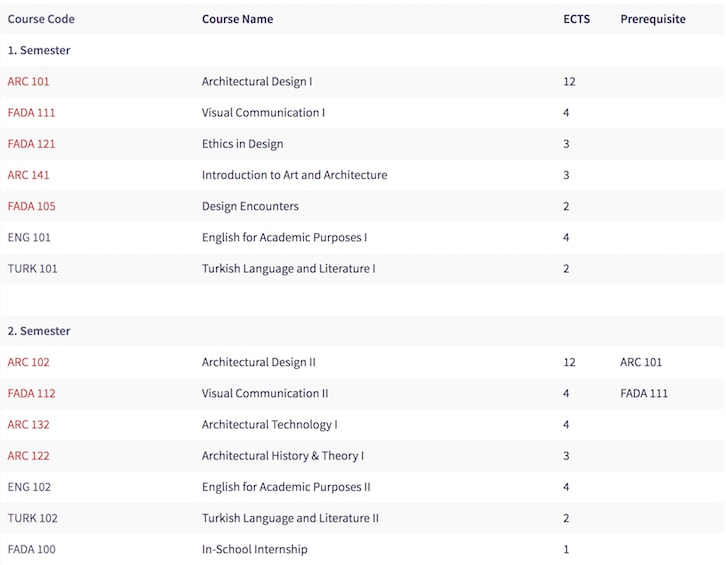The image size is (726, 565).
Task: Click the ECTS column header
Action: click(x=576, y=19)
